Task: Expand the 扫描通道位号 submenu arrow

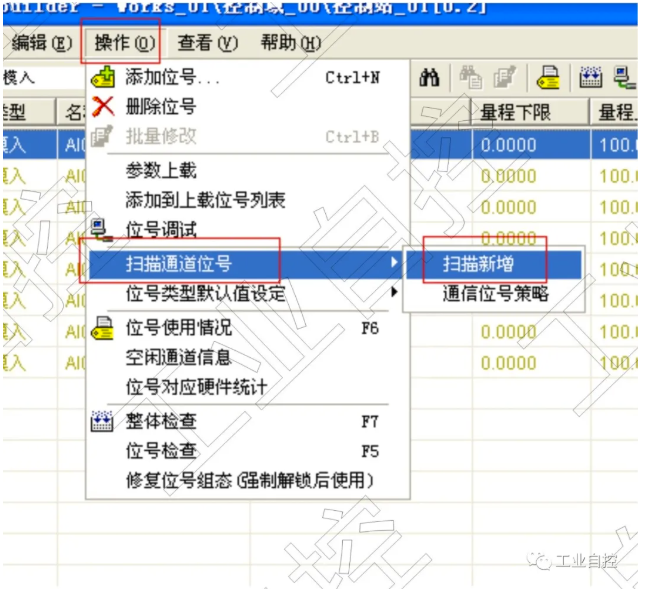Action: point(394,264)
